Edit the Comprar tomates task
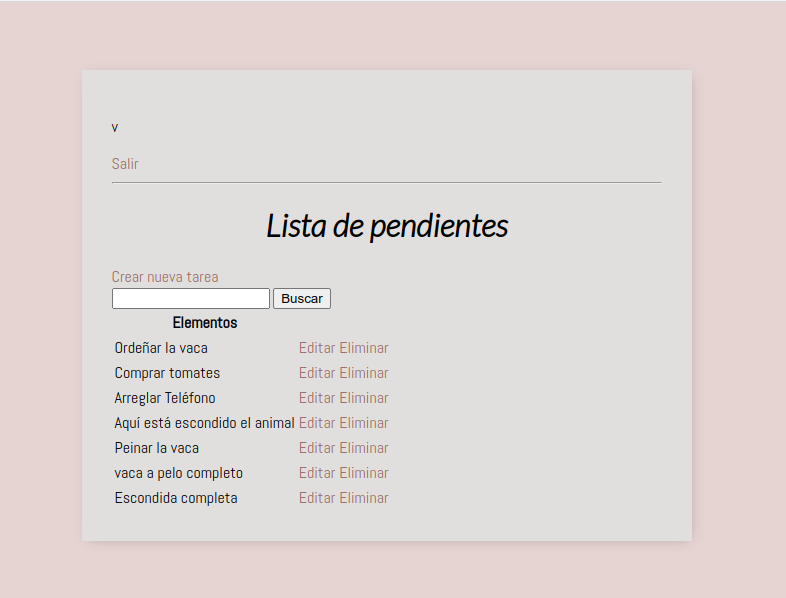Viewport: 786px width, 598px height. click(x=316, y=373)
